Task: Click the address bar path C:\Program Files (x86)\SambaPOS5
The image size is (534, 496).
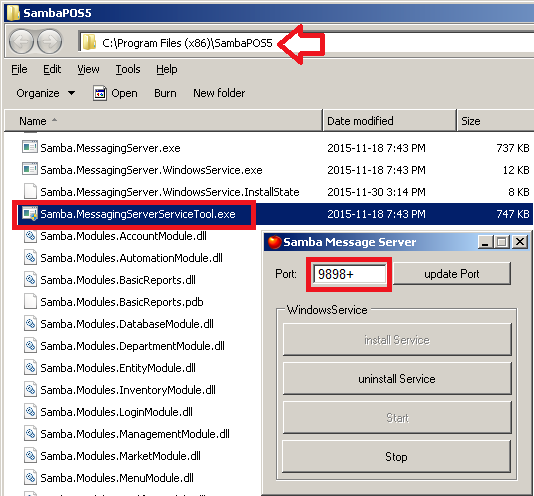Action: click(x=187, y=43)
